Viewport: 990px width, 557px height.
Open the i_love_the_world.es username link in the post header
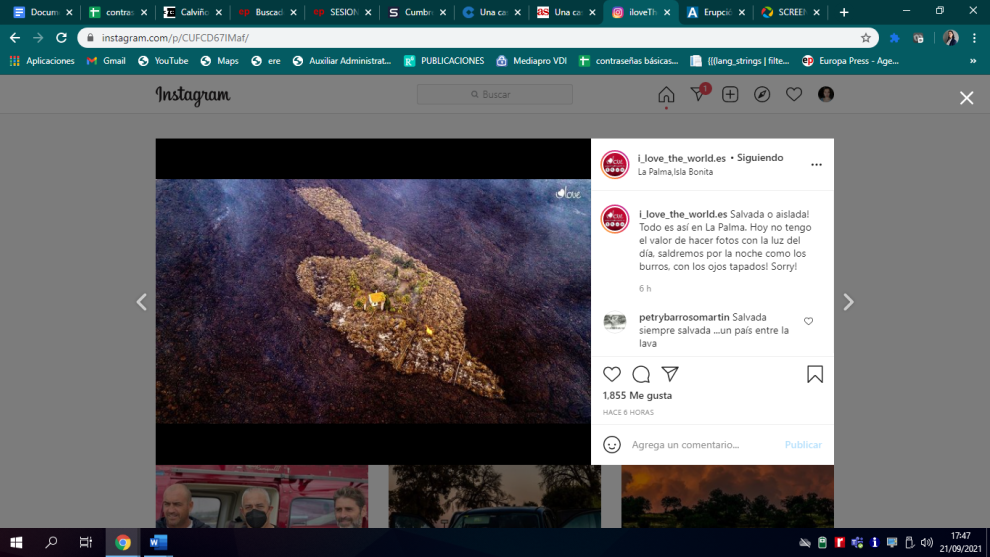(x=682, y=158)
